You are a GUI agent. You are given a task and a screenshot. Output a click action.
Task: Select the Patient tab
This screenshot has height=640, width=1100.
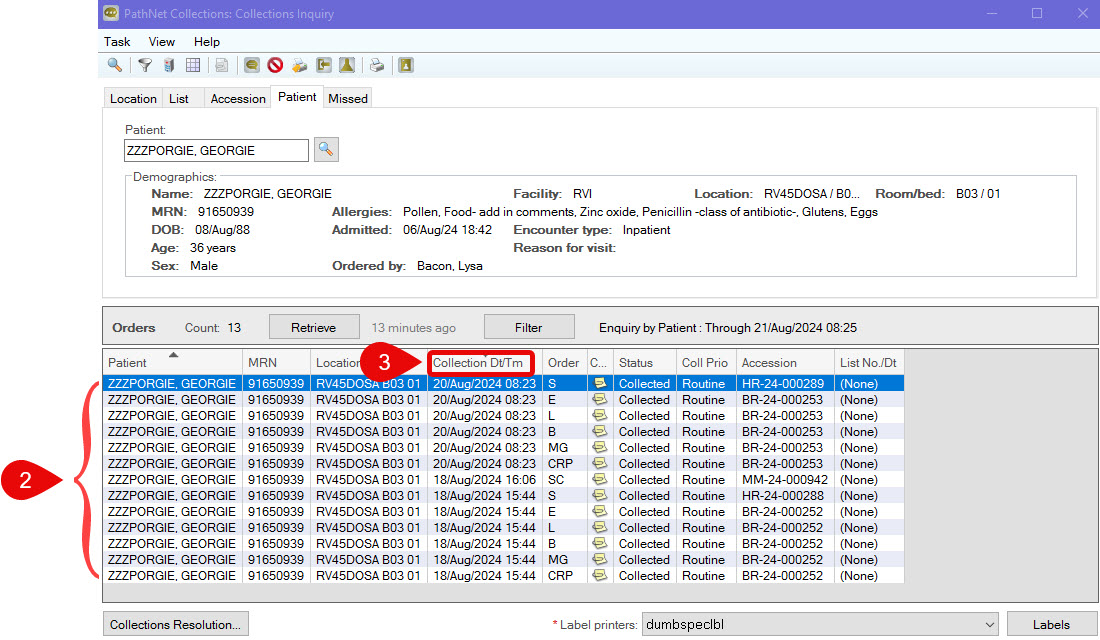point(297,97)
